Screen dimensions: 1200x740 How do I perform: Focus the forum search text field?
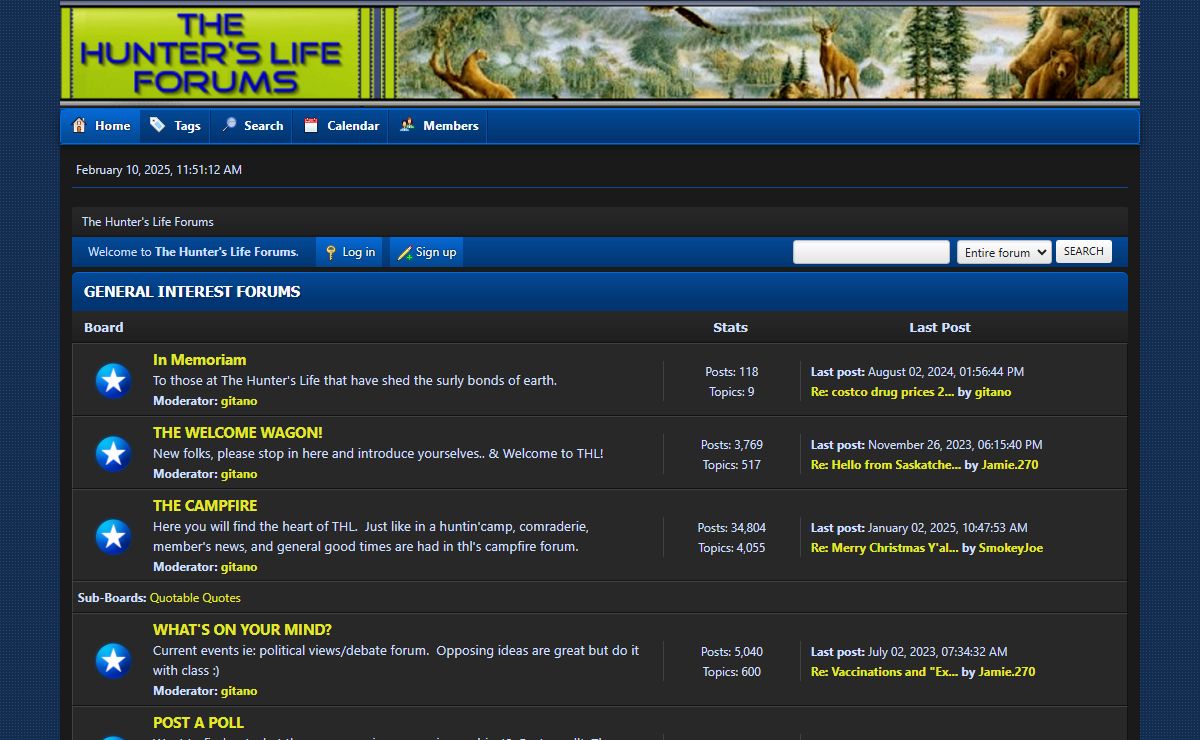[871, 252]
